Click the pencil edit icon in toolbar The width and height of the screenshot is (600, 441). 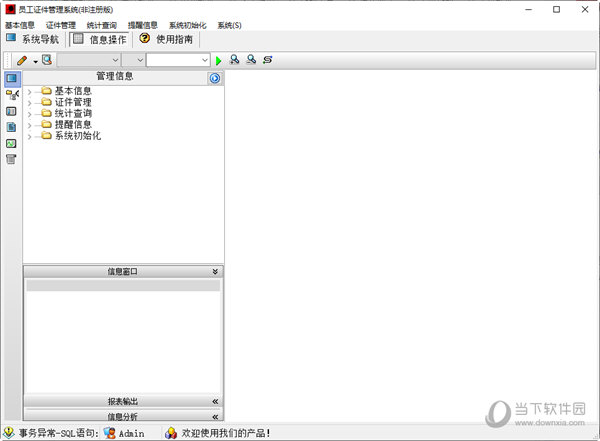(22, 60)
